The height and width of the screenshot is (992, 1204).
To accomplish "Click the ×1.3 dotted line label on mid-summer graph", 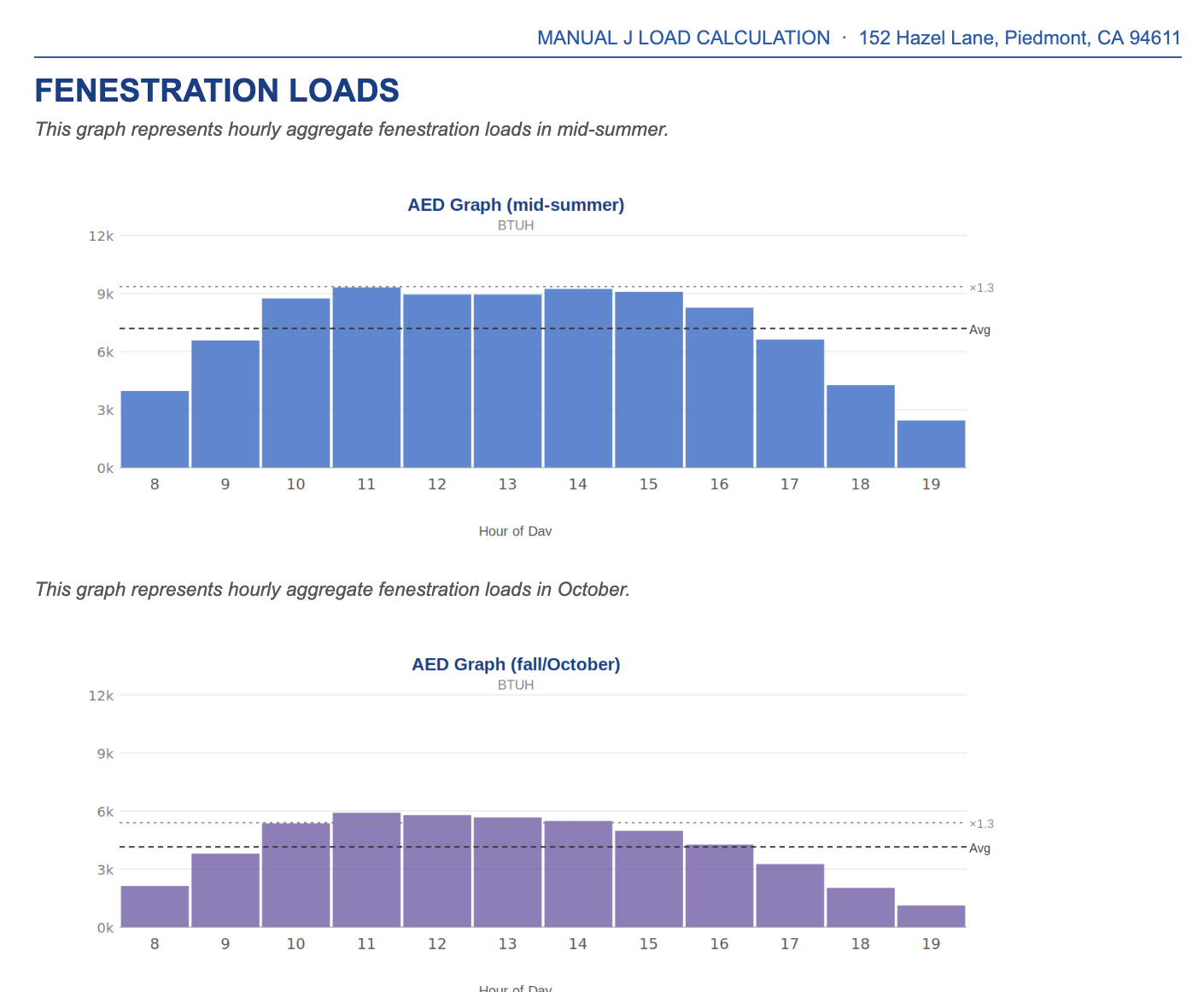I will 981,289.
